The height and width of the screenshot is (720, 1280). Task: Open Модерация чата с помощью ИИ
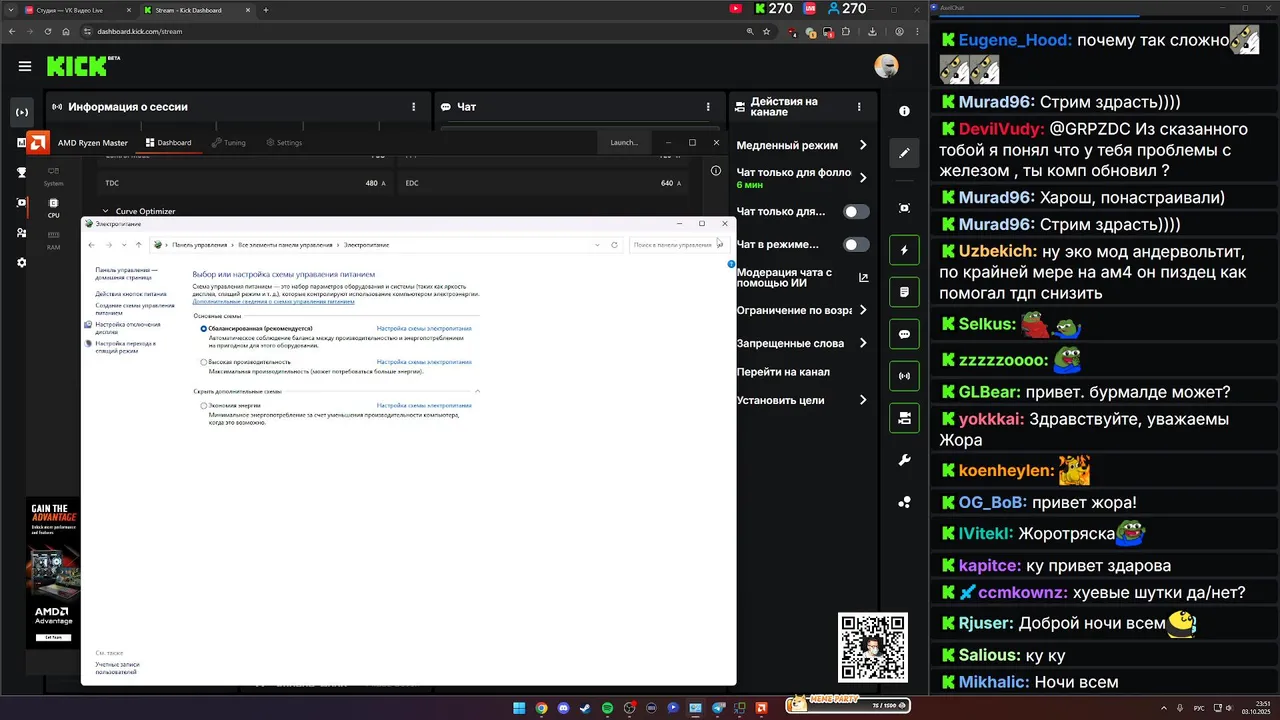[x=803, y=278]
